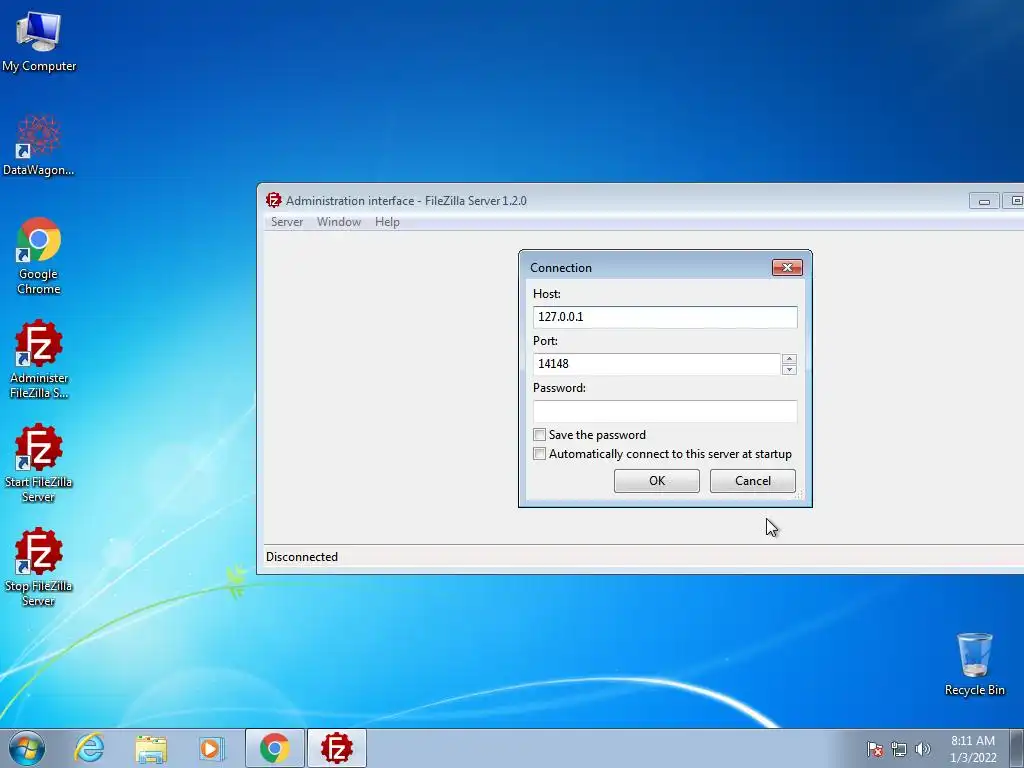Open the DataWagon desktop shortcut
Image resolution: width=1024 pixels, height=768 pixels.
coord(39,145)
